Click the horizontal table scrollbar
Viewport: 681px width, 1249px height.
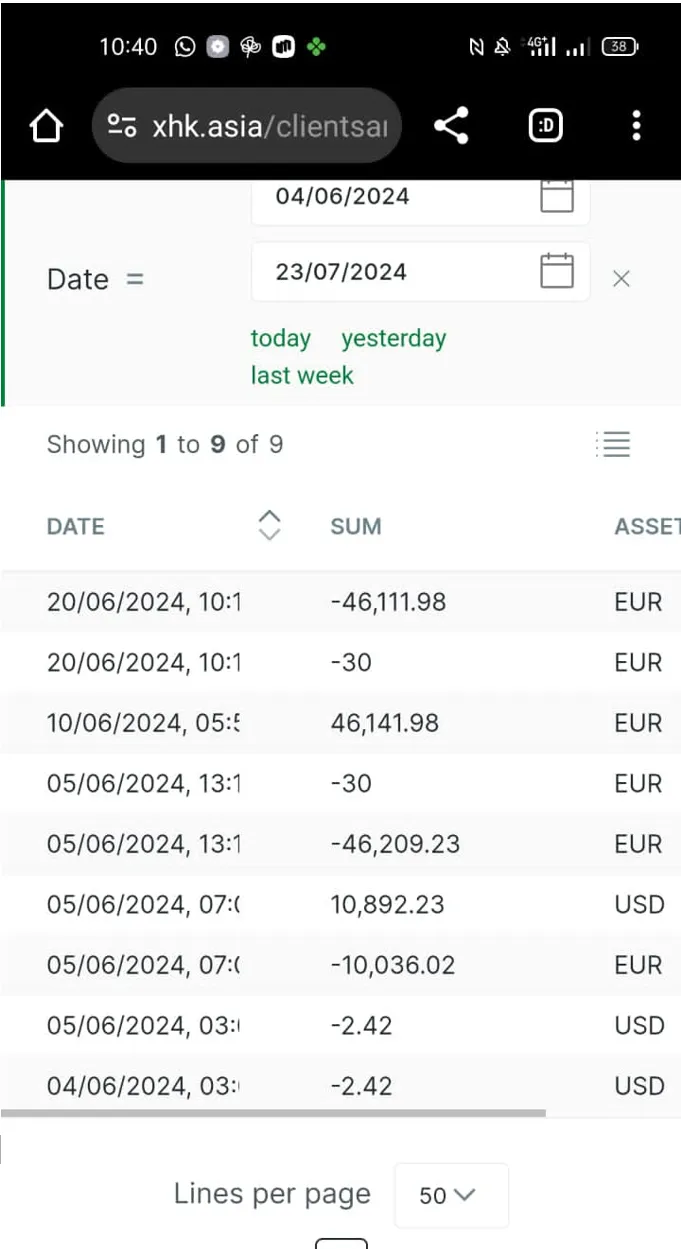click(x=273, y=1112)
